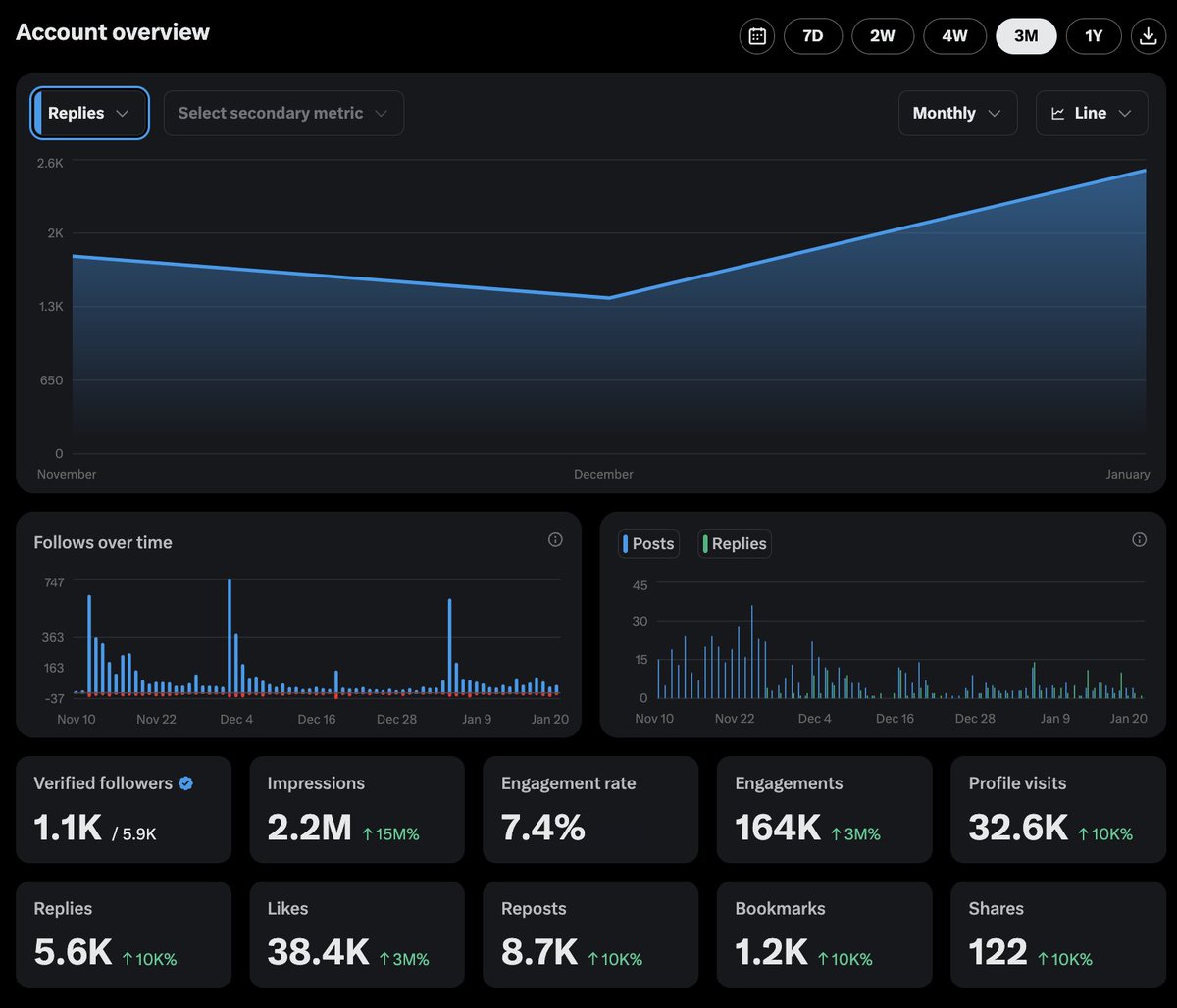Click the January label on the chart axis
Image resolution: width=1177 pixels, height=1008 pixels.
click(1128, 474)
